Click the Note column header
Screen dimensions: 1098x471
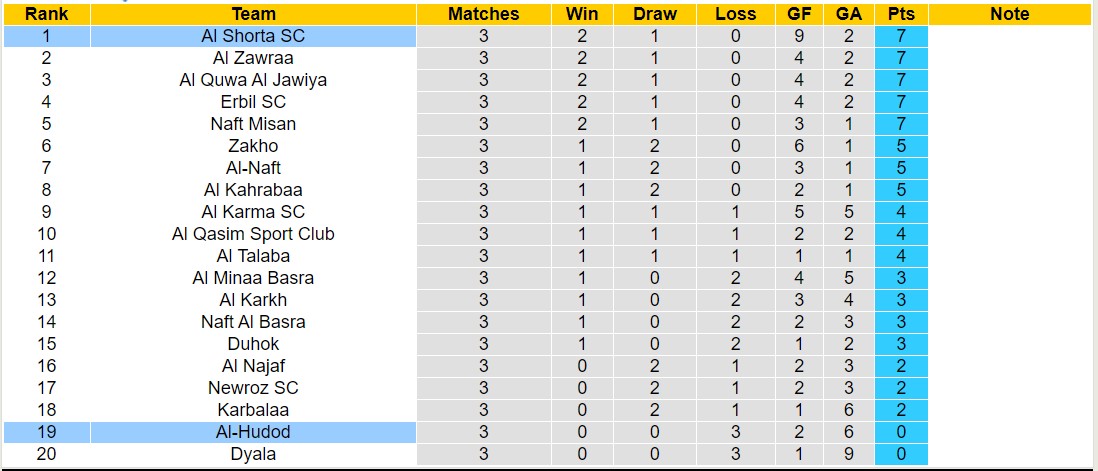[1009, 14]
